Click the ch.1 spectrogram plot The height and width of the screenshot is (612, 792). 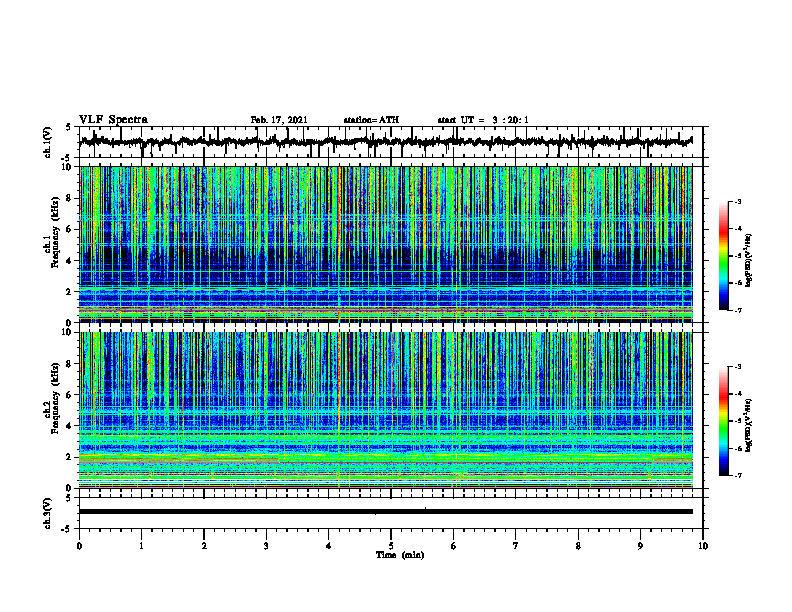pos(385,244)
